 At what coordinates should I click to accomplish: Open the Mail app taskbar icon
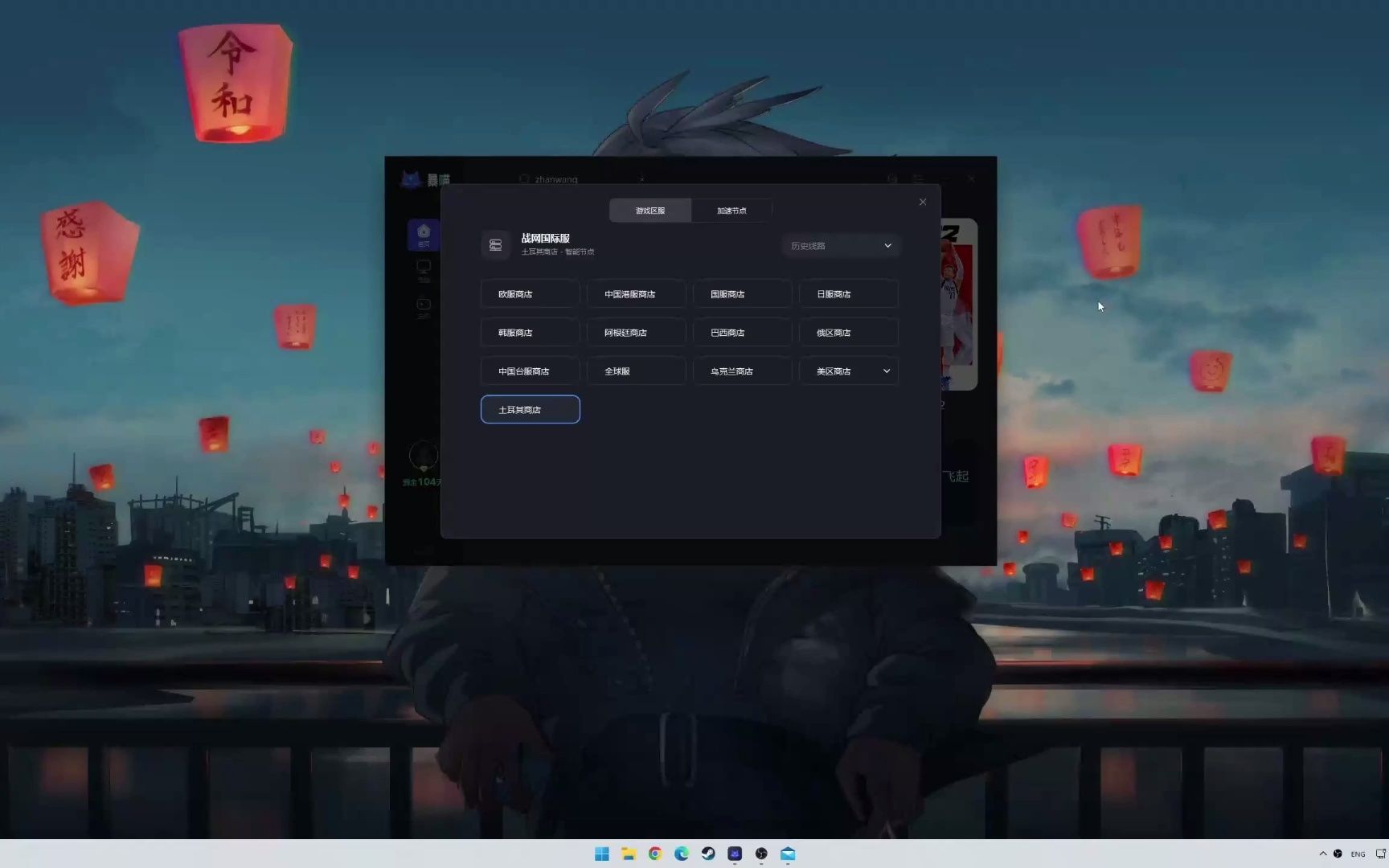(x=788, y=854)
